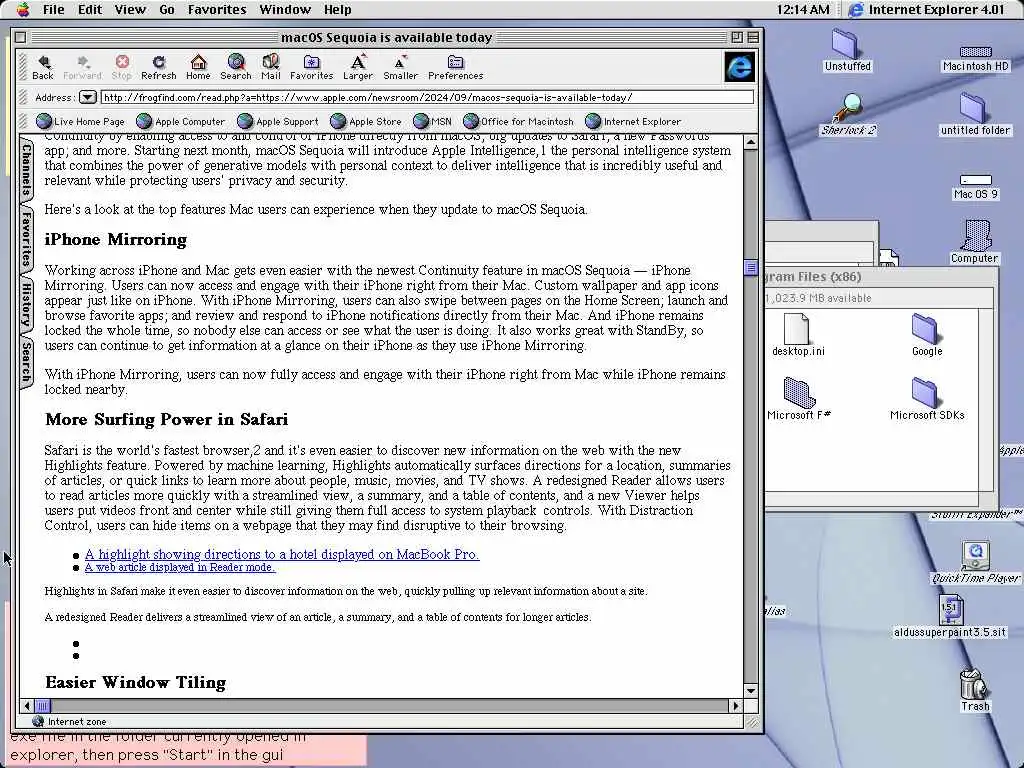Image resolution: width=1024 pixels, height=768 pixels.
Task: Open the Go menu
Action: click(x=167, y=9)
